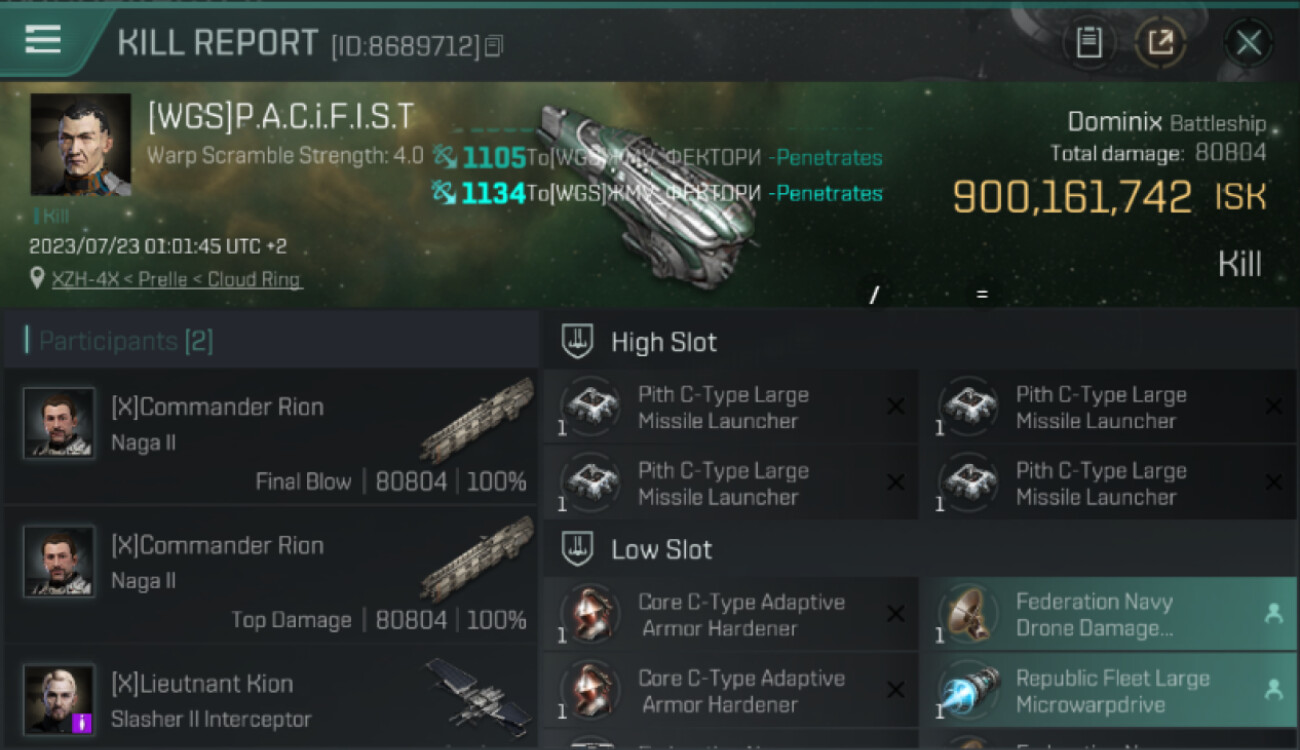Image resolution: width=1300 pixels, height=750 pixels.
Task: Click the share export icon
Action: click(x=1160, y=42)
